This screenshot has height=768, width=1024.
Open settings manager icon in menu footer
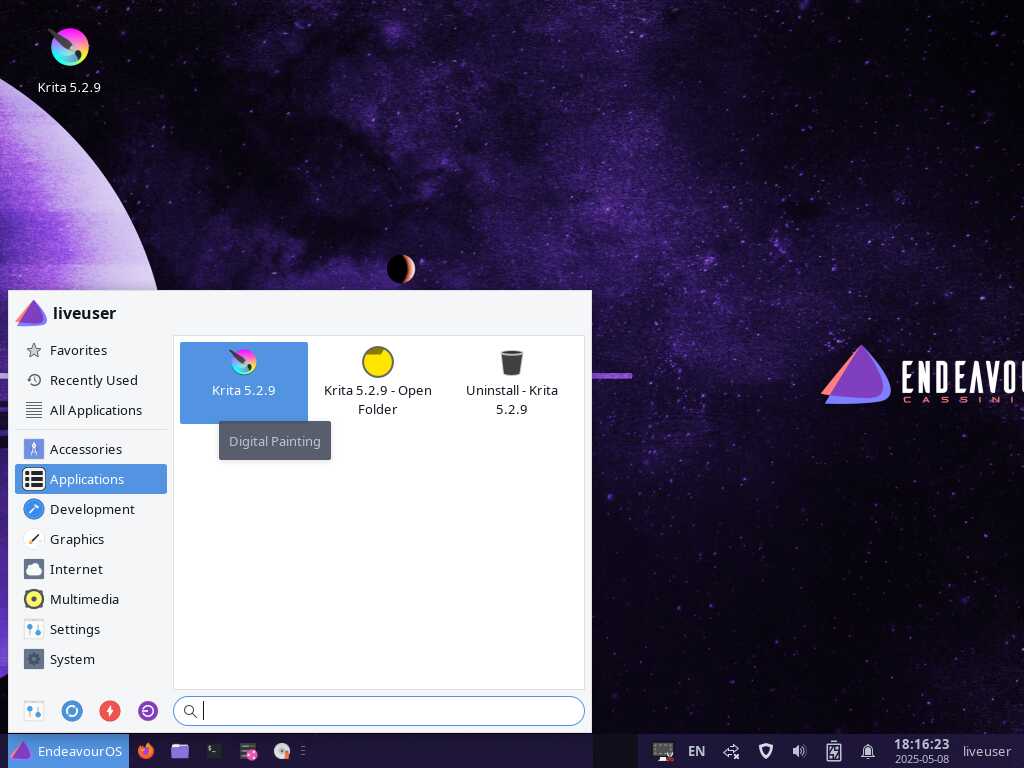34,711
